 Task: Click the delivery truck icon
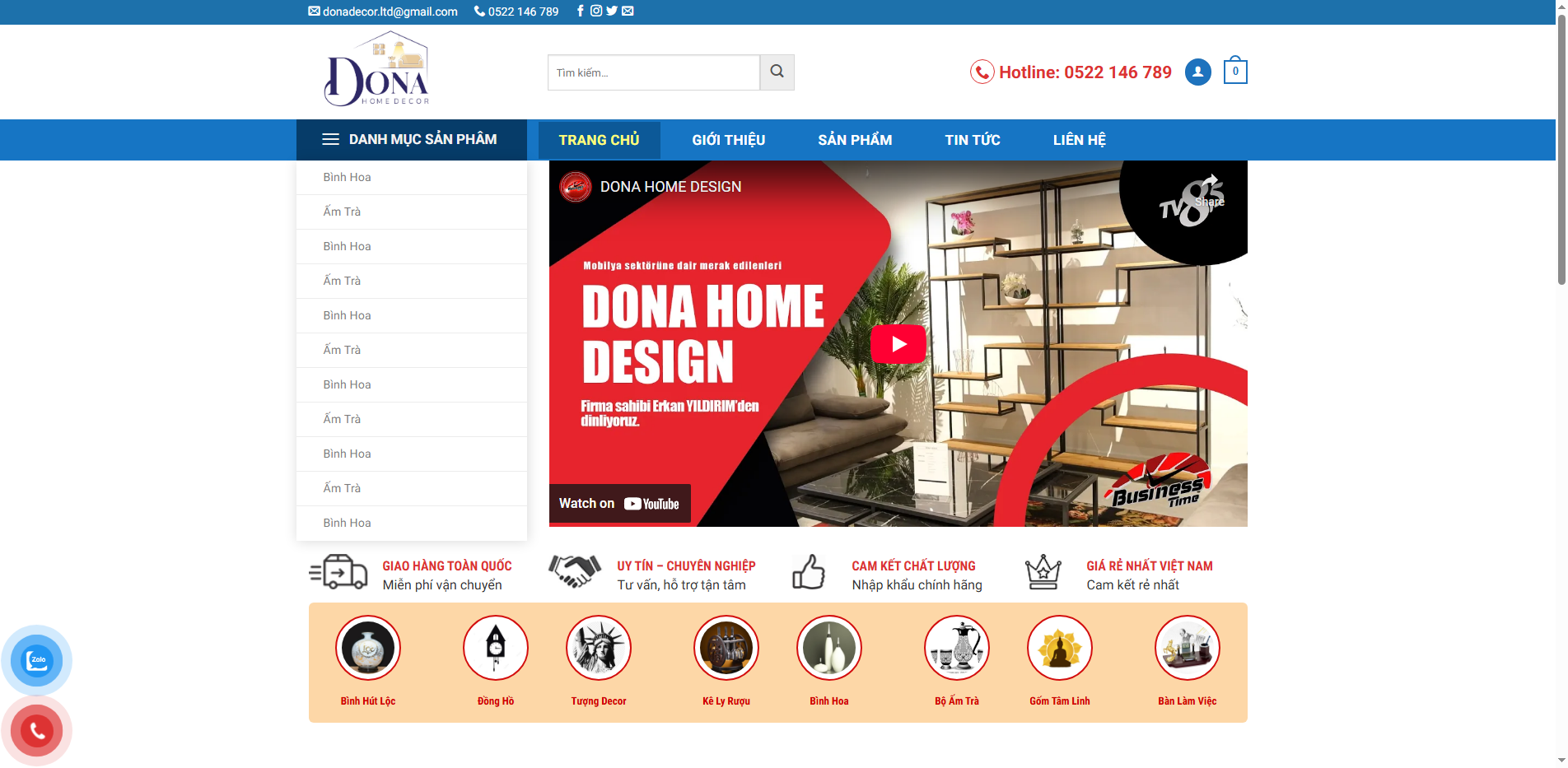coord(338,572)
